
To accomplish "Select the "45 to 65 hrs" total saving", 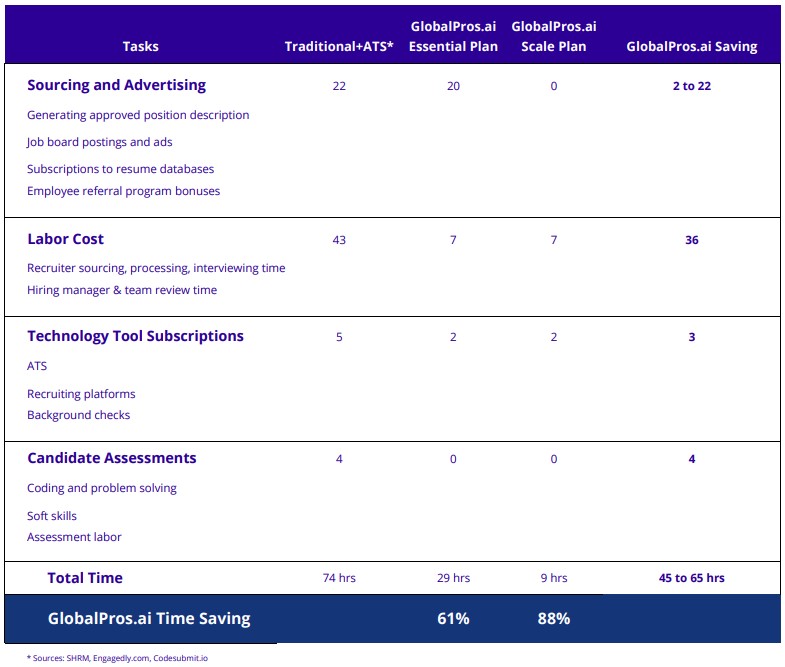I will click(691, 578).
